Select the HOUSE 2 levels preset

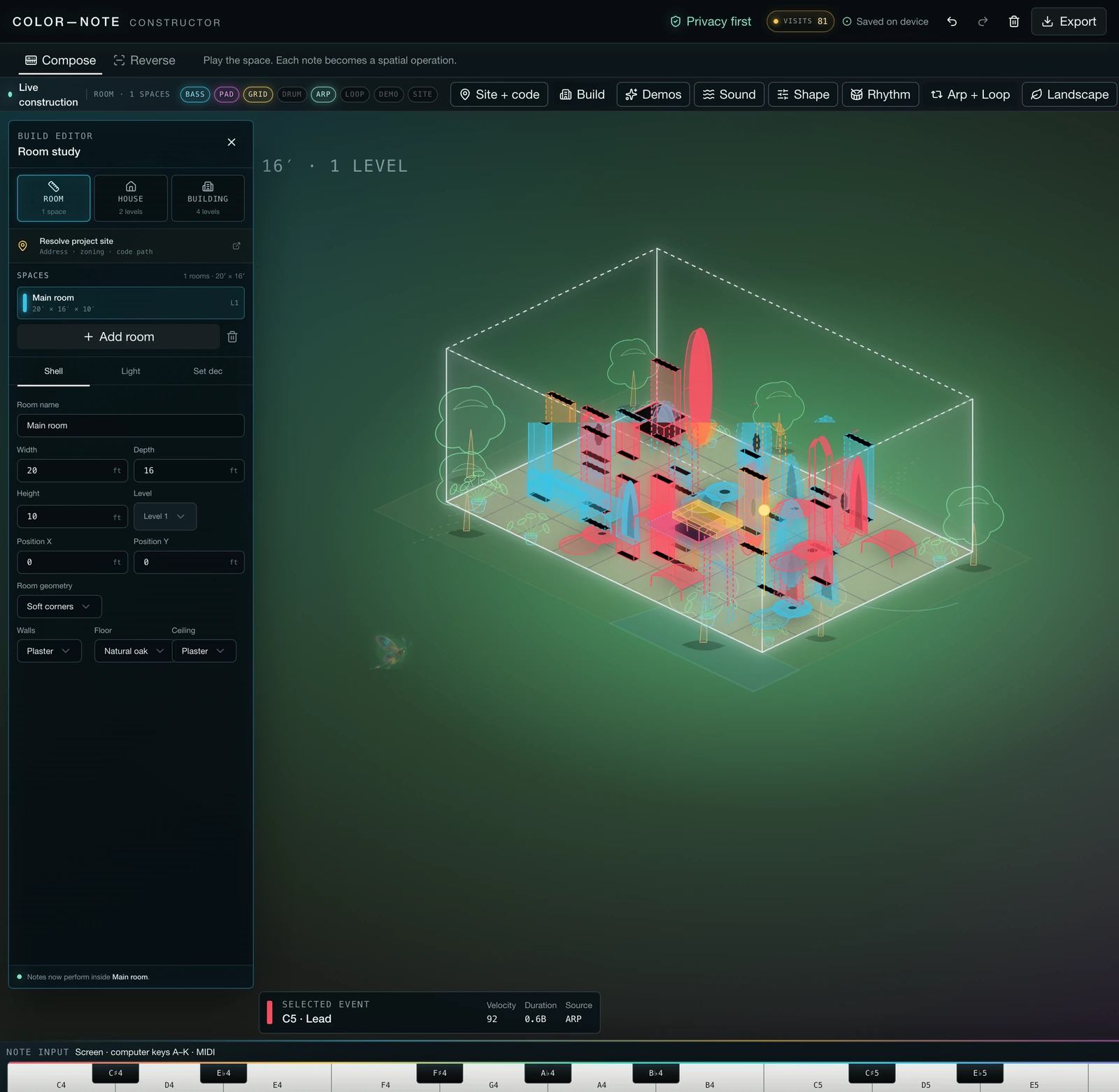click(x=131, y=198)
